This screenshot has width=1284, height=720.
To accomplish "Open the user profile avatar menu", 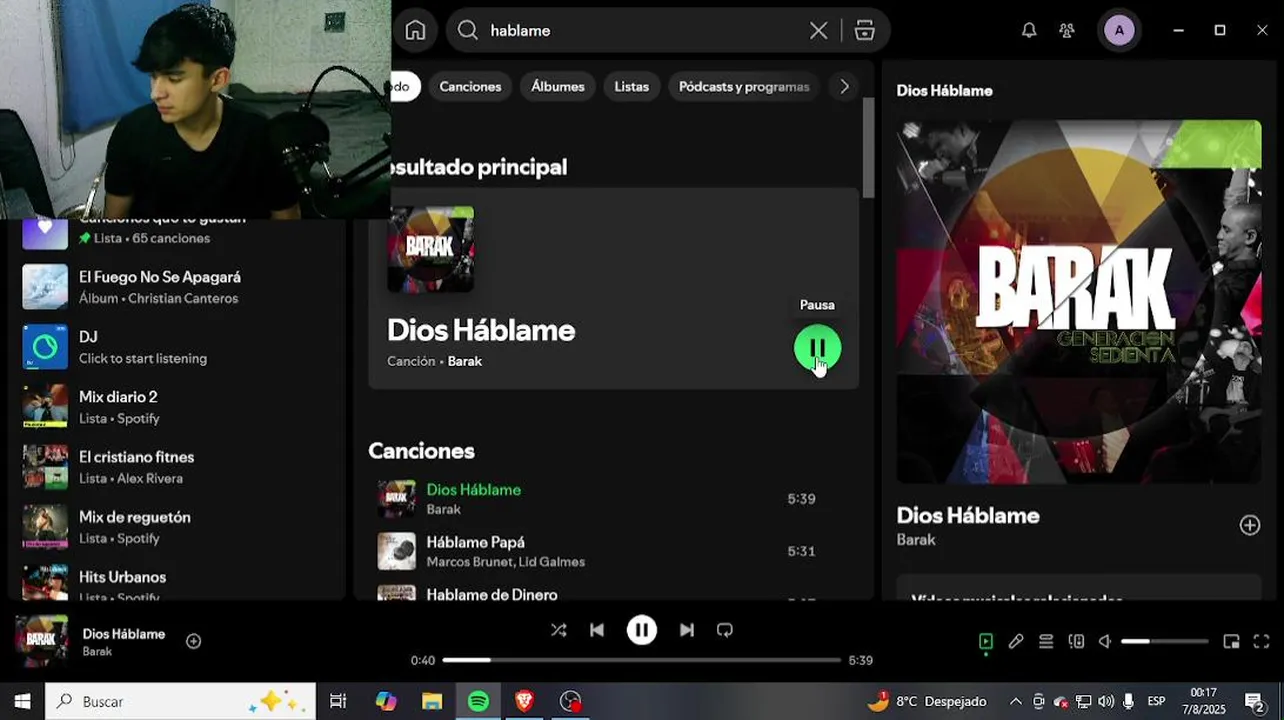I will click(1119, 30).
